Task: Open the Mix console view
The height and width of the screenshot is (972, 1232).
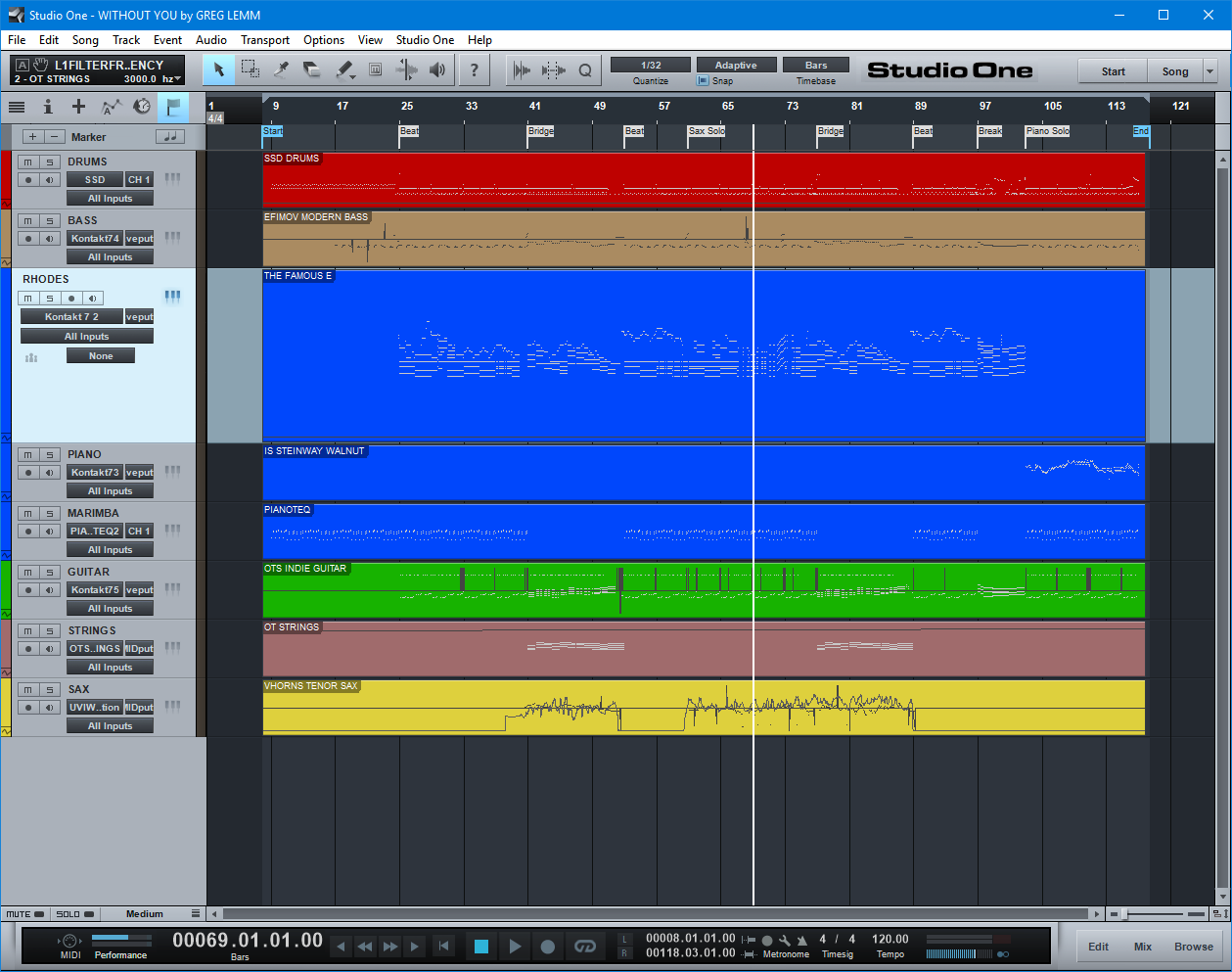Action: [1143, 947]
